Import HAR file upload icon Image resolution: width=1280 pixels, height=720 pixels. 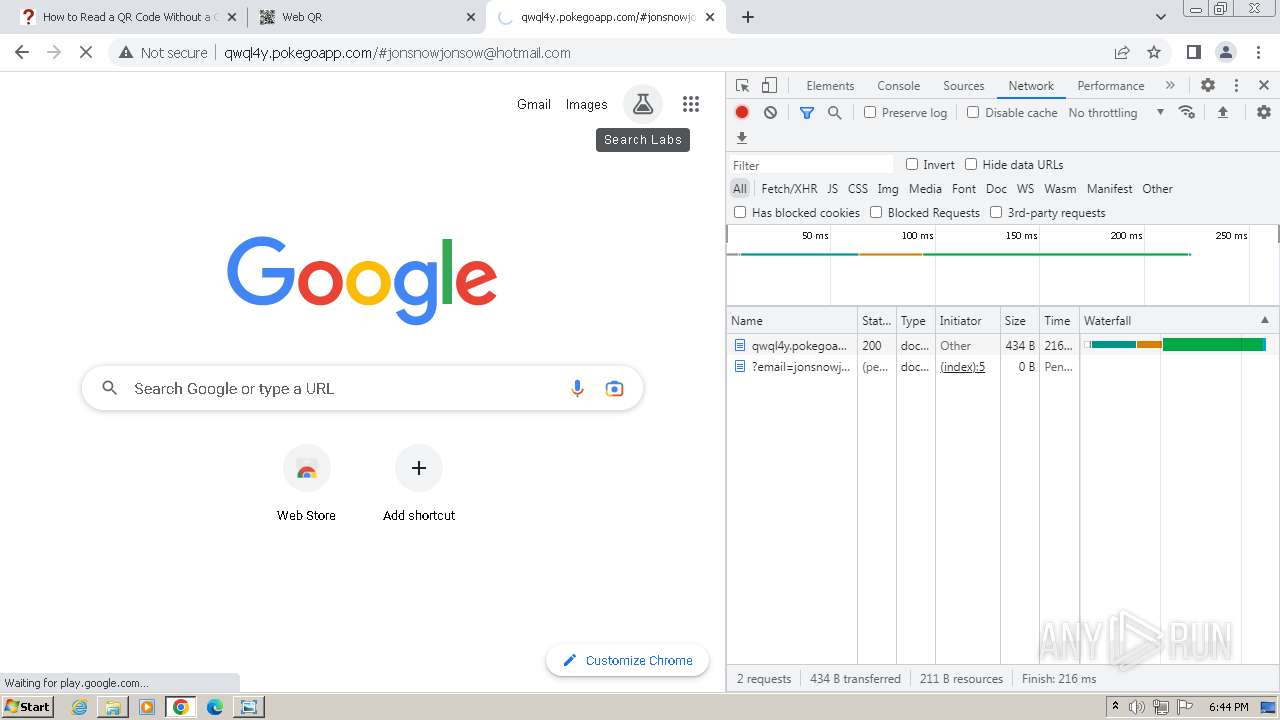(1222, 112)
